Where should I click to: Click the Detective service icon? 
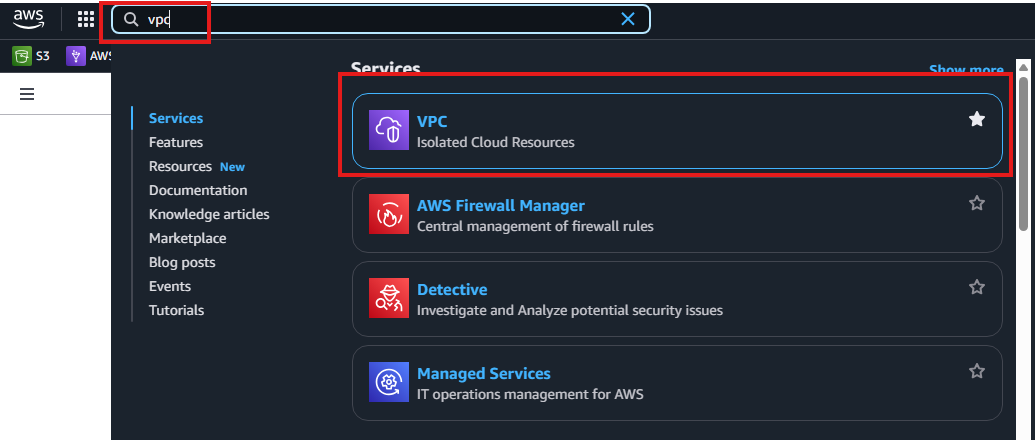click(x=389, y=298)
